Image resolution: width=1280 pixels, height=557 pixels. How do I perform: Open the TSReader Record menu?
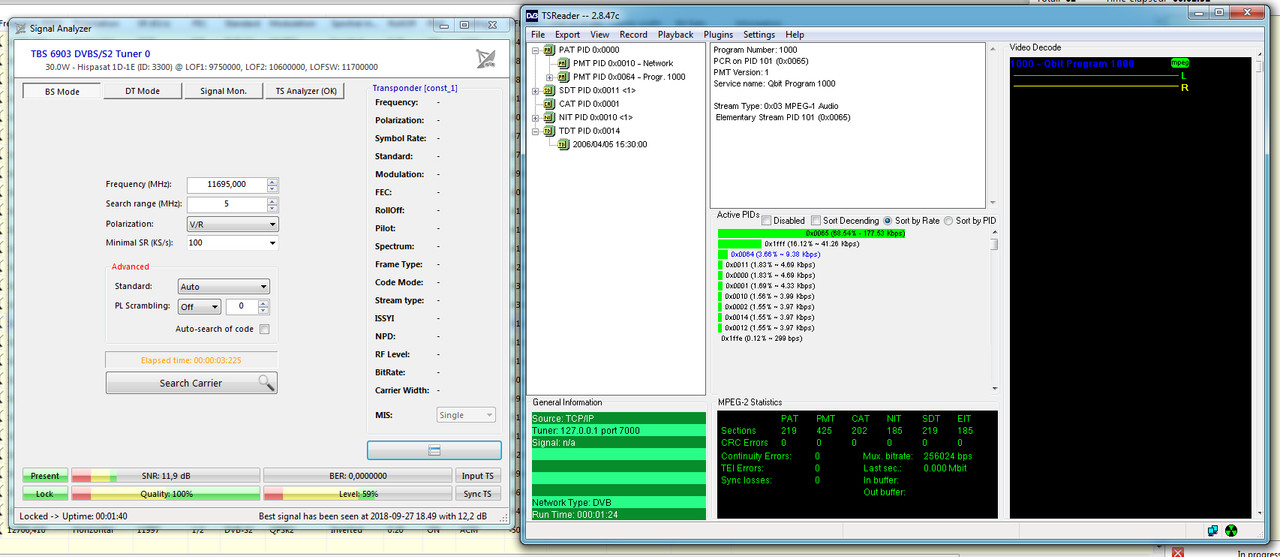coord(633,34)
